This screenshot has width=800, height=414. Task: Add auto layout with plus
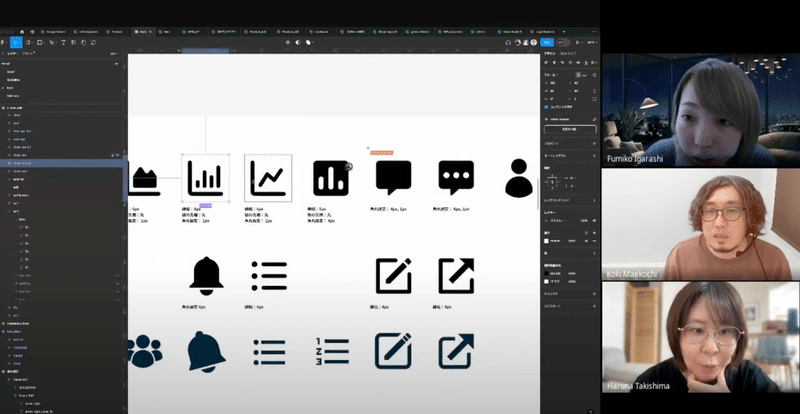pos(594,156)
